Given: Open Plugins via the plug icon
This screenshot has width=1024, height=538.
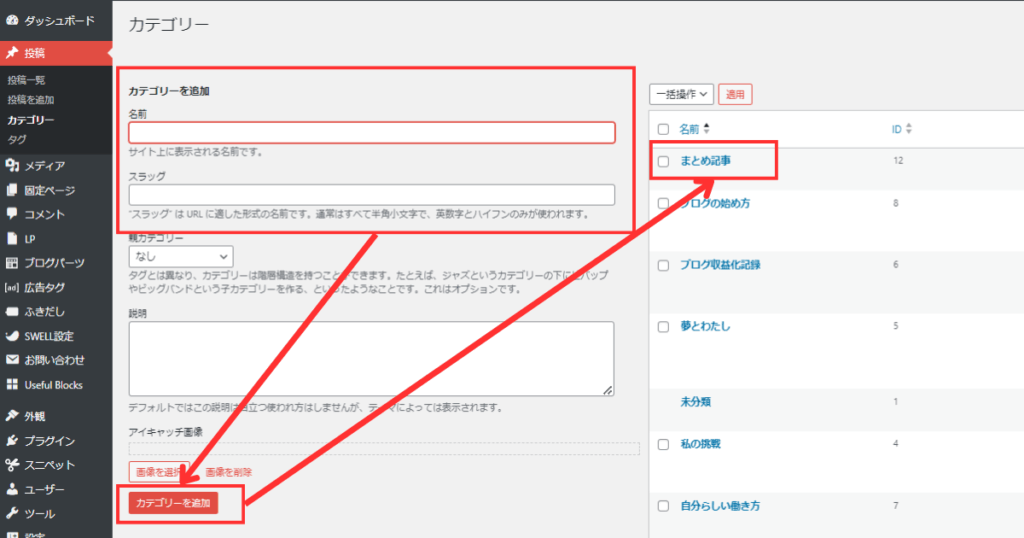Looking at the screenshot, I should point(12,441).
